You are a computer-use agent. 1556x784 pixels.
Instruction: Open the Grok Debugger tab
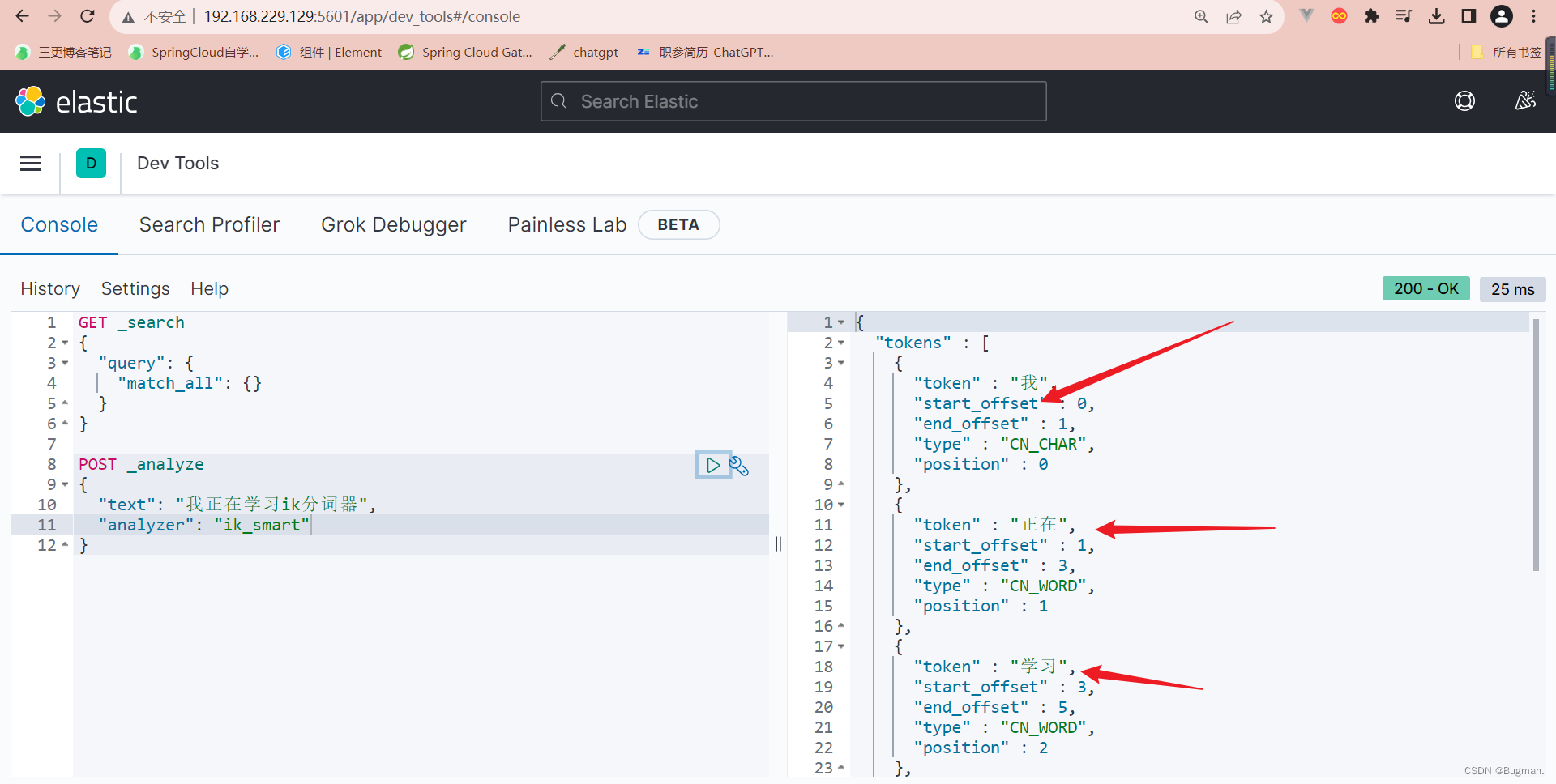point(393,224)
